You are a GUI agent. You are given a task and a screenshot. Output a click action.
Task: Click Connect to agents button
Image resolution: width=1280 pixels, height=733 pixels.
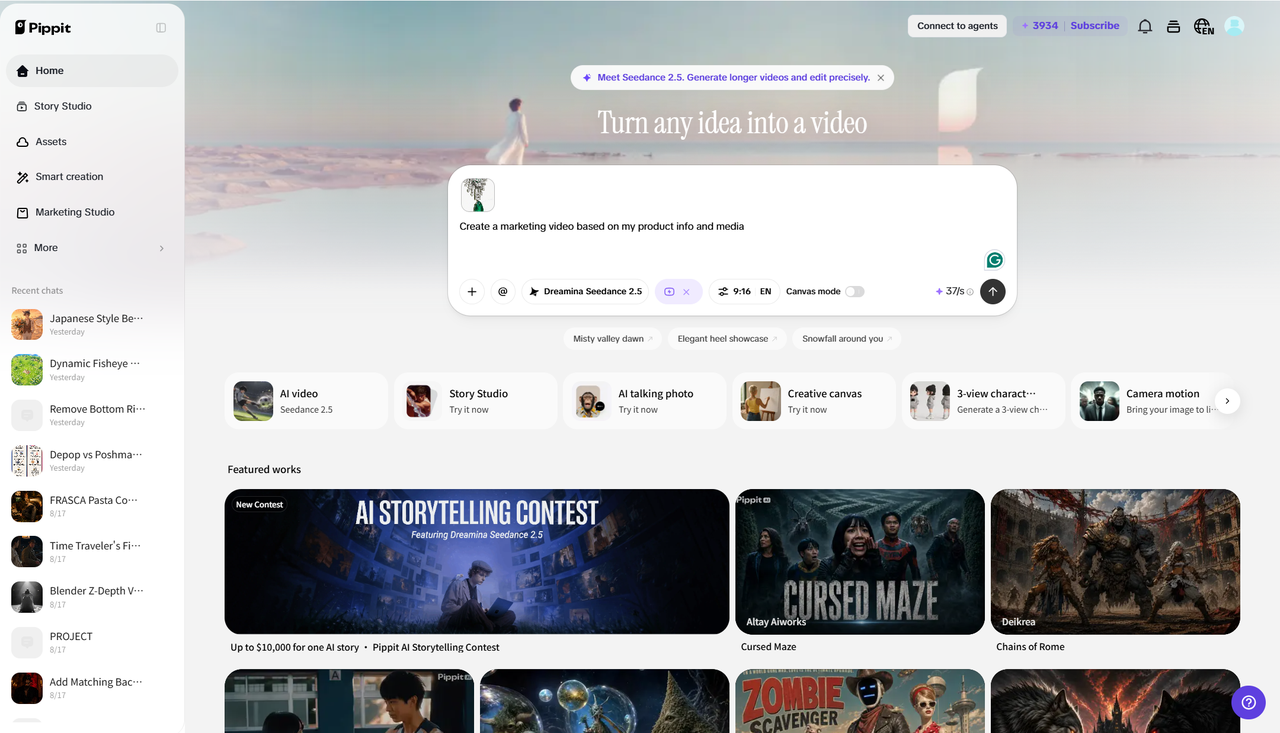coord(957,26)
